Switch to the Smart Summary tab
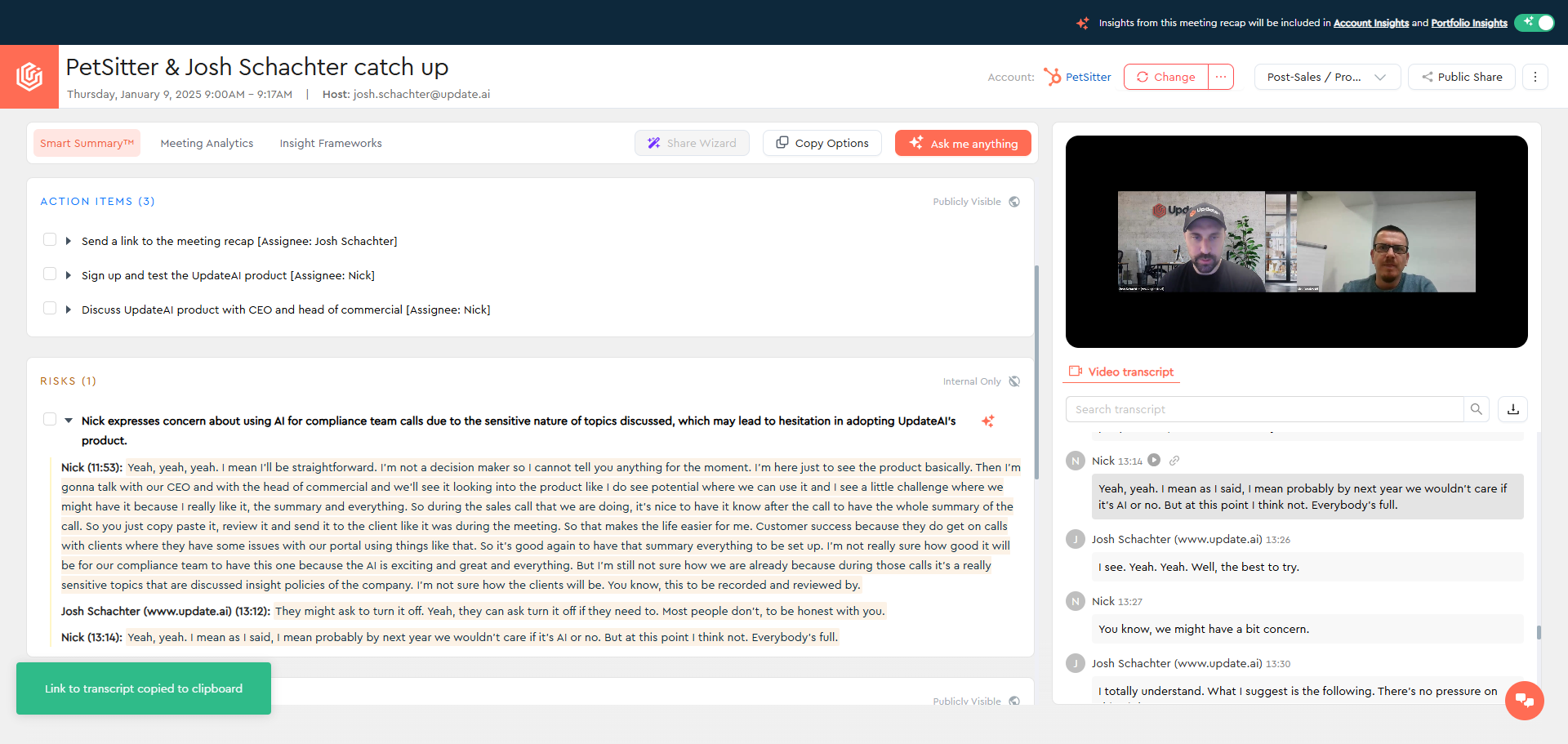The height and width of the screenshot is (744, 1568). pyautogui.click(x=87, y=143)
